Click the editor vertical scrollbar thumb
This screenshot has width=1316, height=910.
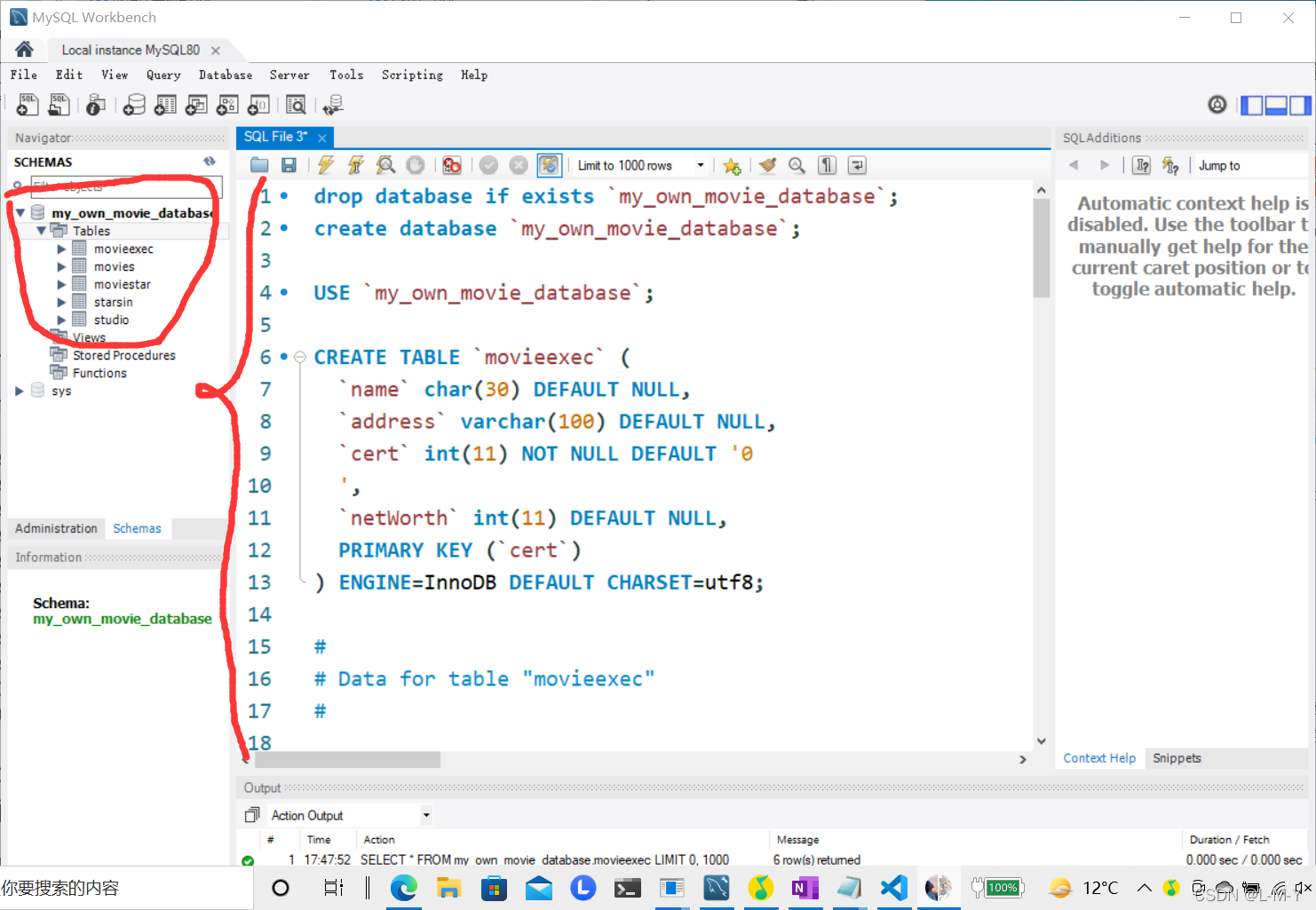(x=1042, y=248)
